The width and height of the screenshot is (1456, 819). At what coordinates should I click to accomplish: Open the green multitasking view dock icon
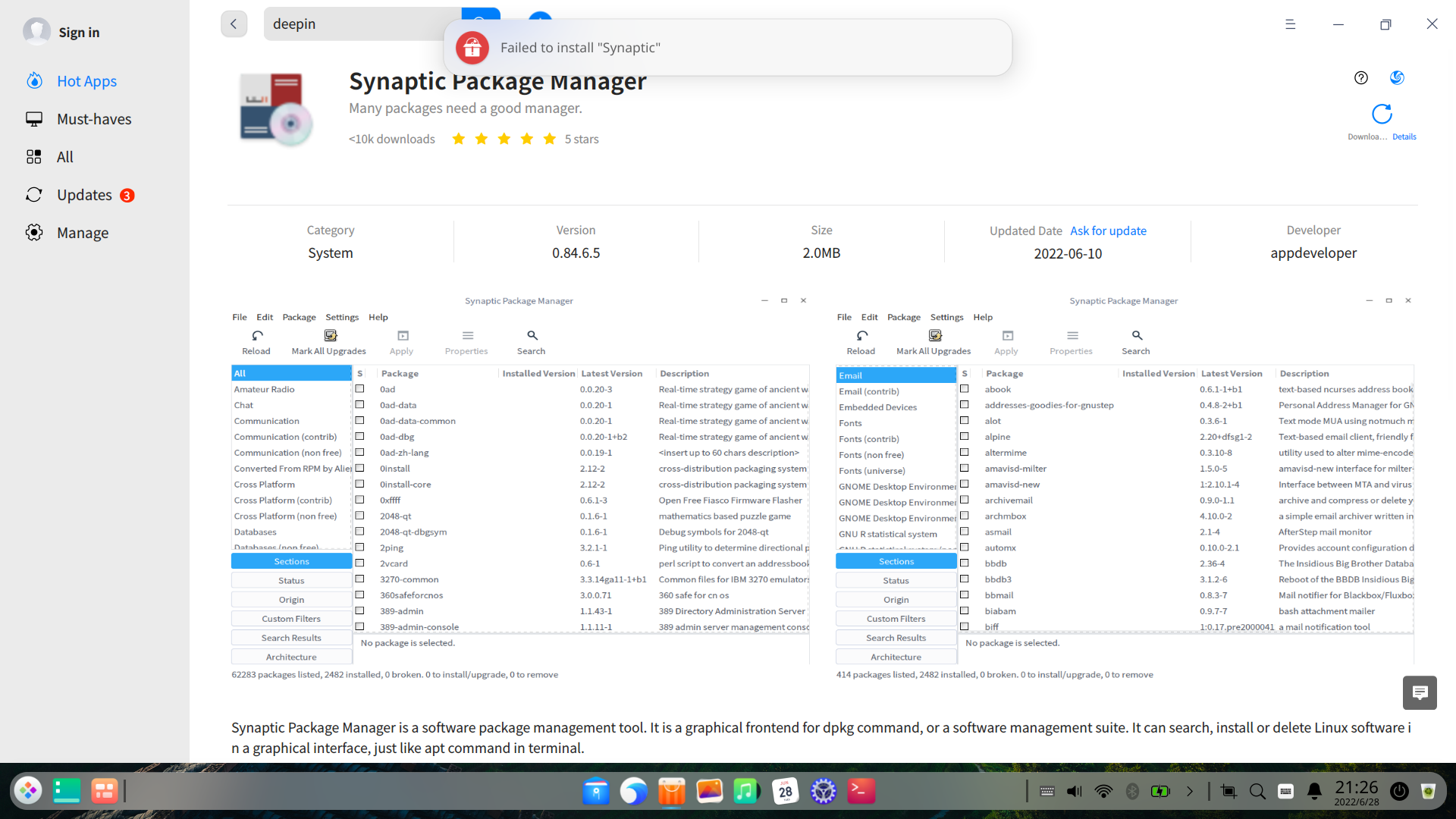tap(67, 791)
